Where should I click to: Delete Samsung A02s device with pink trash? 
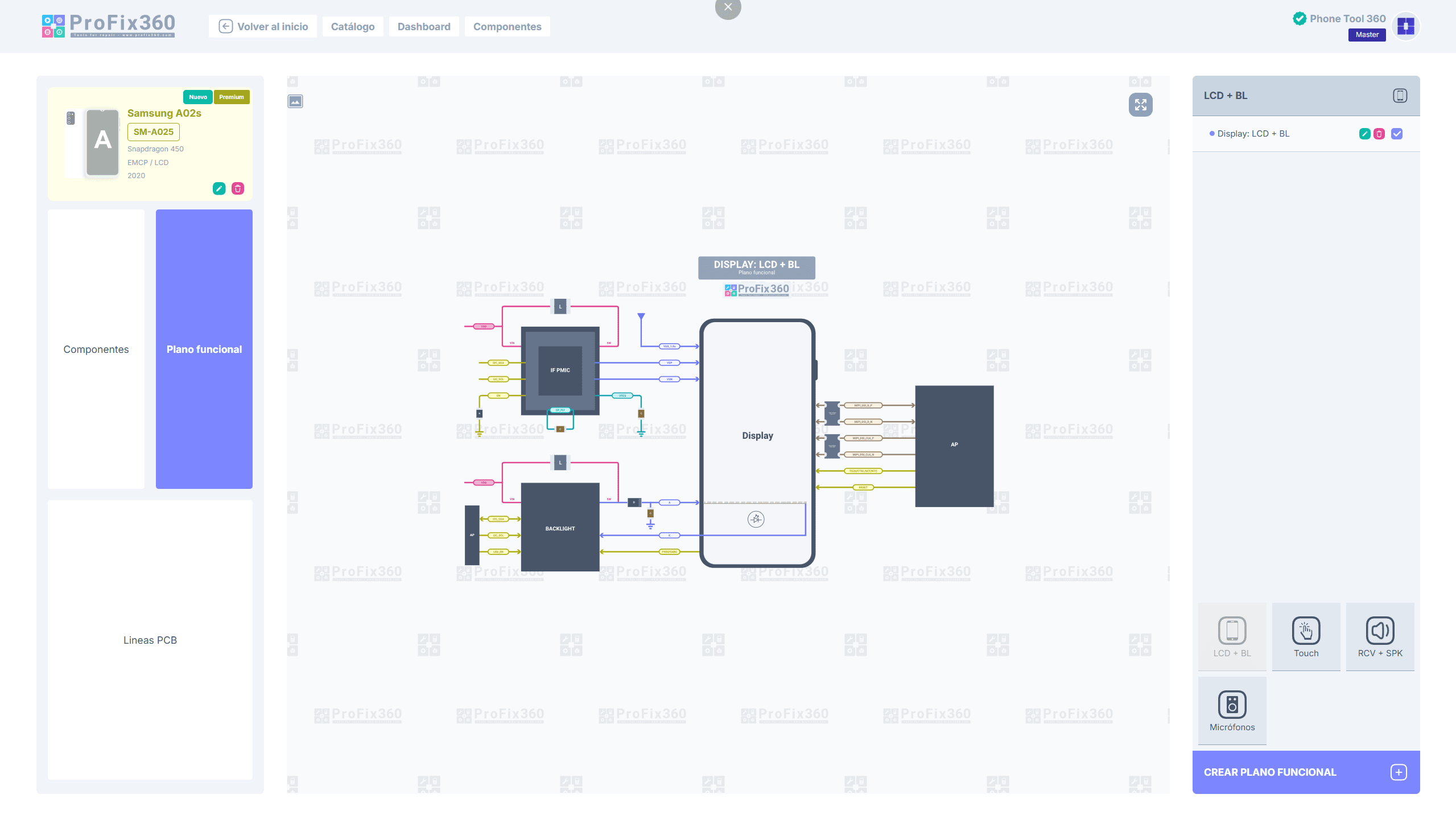click(238, 188)
